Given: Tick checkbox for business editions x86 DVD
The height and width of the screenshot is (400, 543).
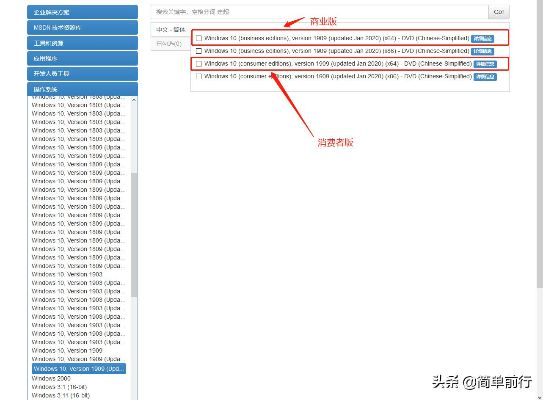Looking at the screenshot, I should (x=199, y=51).
